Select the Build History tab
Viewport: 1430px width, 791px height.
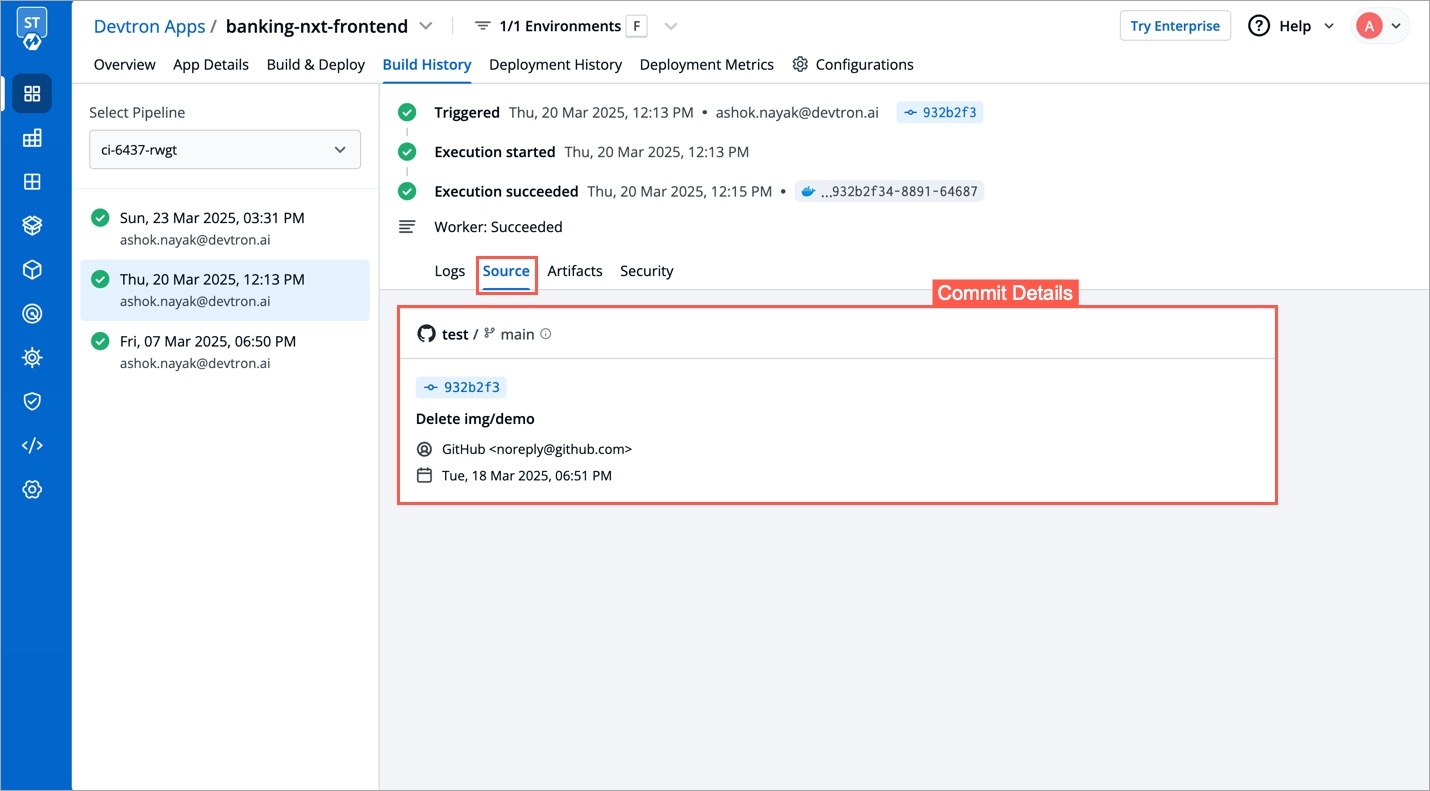coord(427,64)
